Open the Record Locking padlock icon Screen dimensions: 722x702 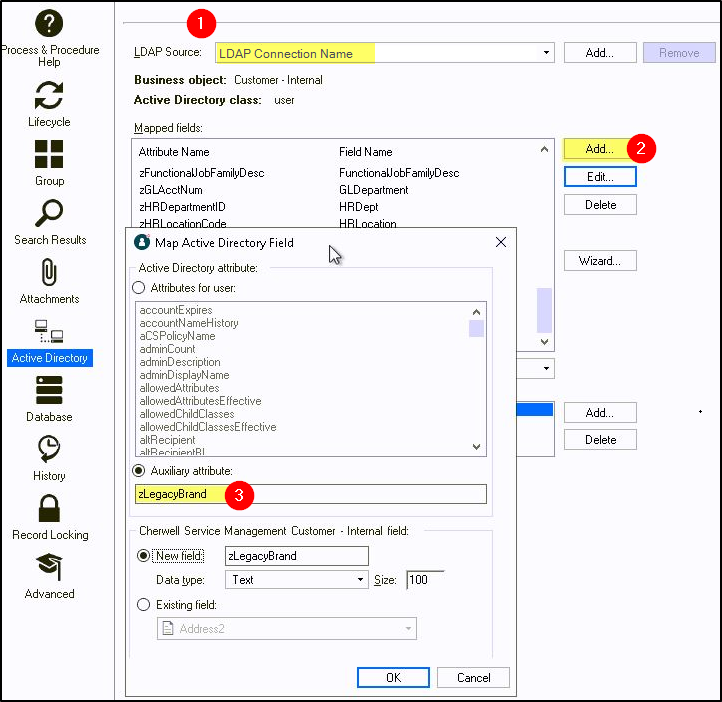pos(49,508)
